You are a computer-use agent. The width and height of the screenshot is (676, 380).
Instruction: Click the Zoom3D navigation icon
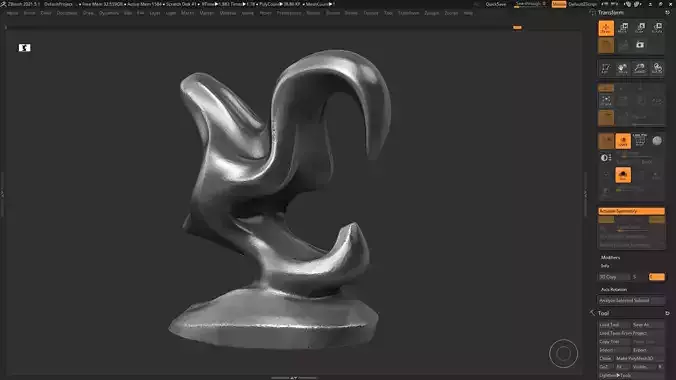(x=639, y=68)
